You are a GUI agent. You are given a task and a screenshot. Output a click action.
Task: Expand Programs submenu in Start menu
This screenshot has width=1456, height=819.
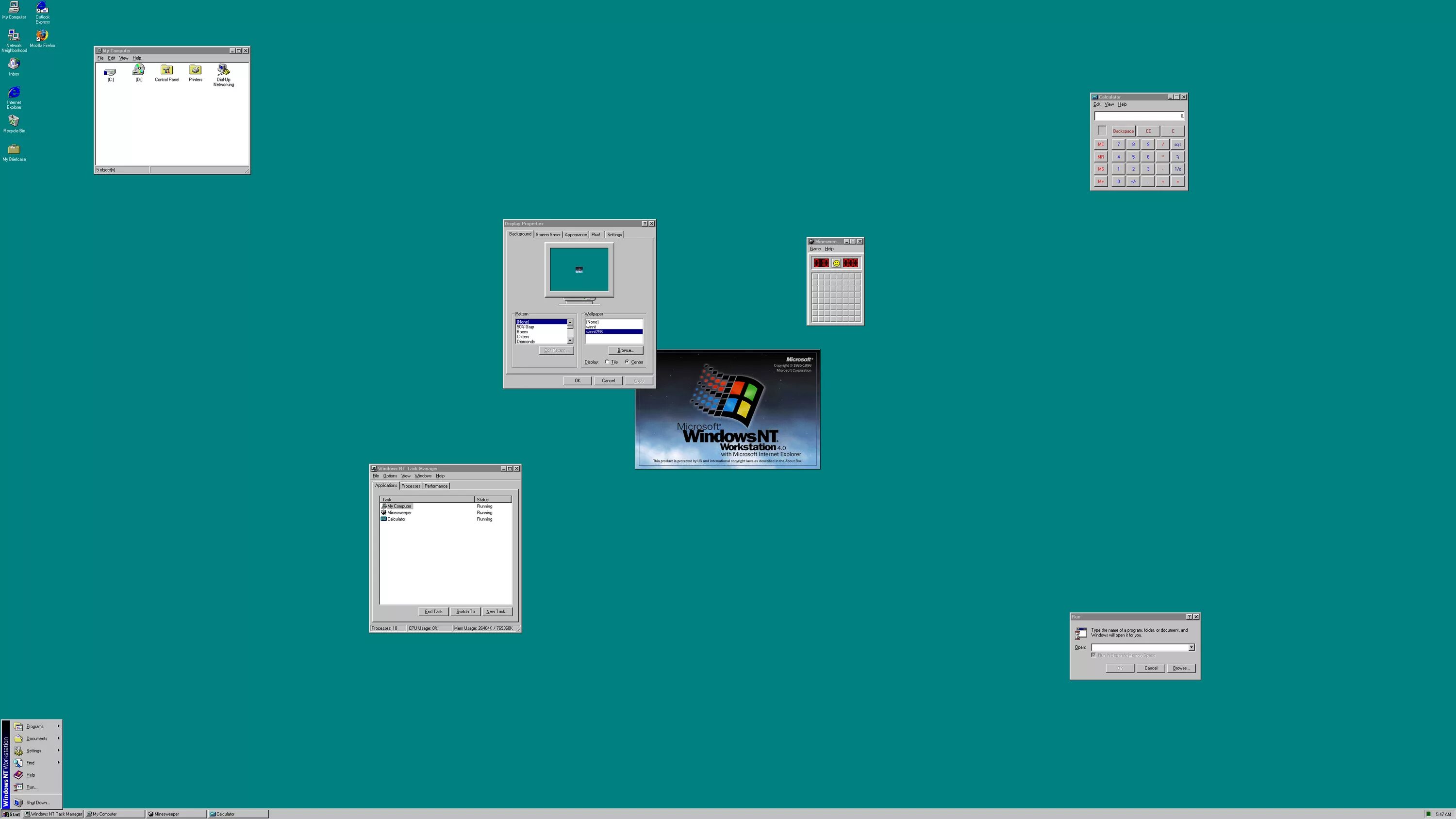click(35, 726)
